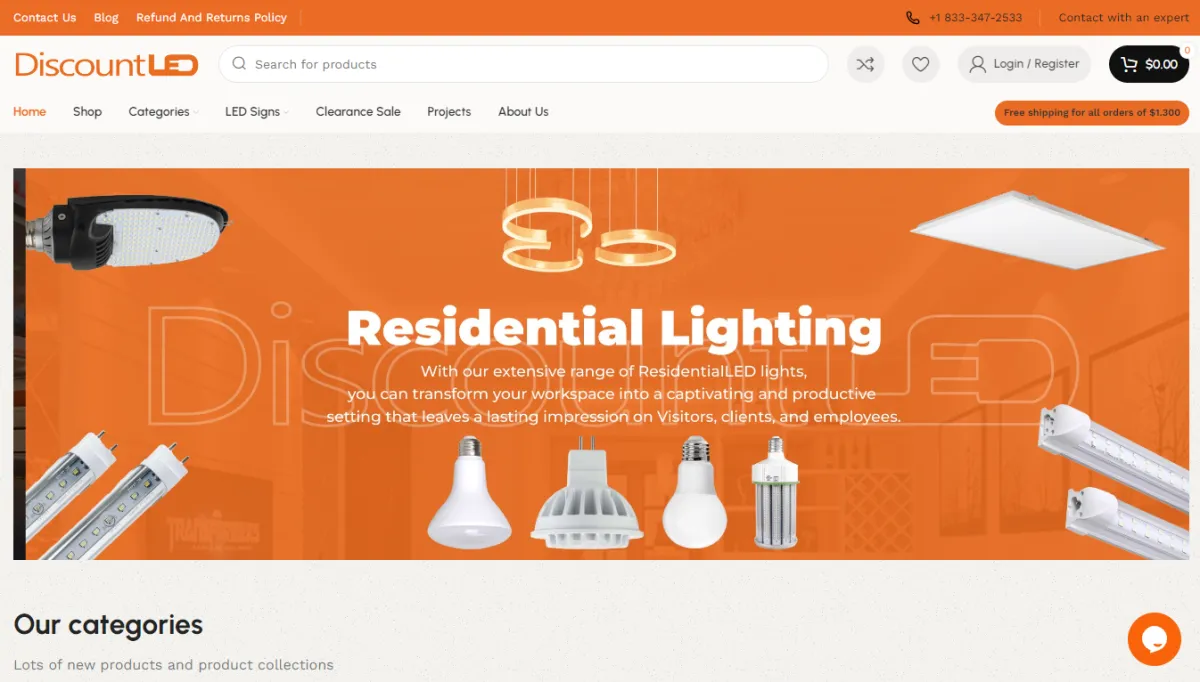Open the Refund And Returns Policy link

[211, 17]
